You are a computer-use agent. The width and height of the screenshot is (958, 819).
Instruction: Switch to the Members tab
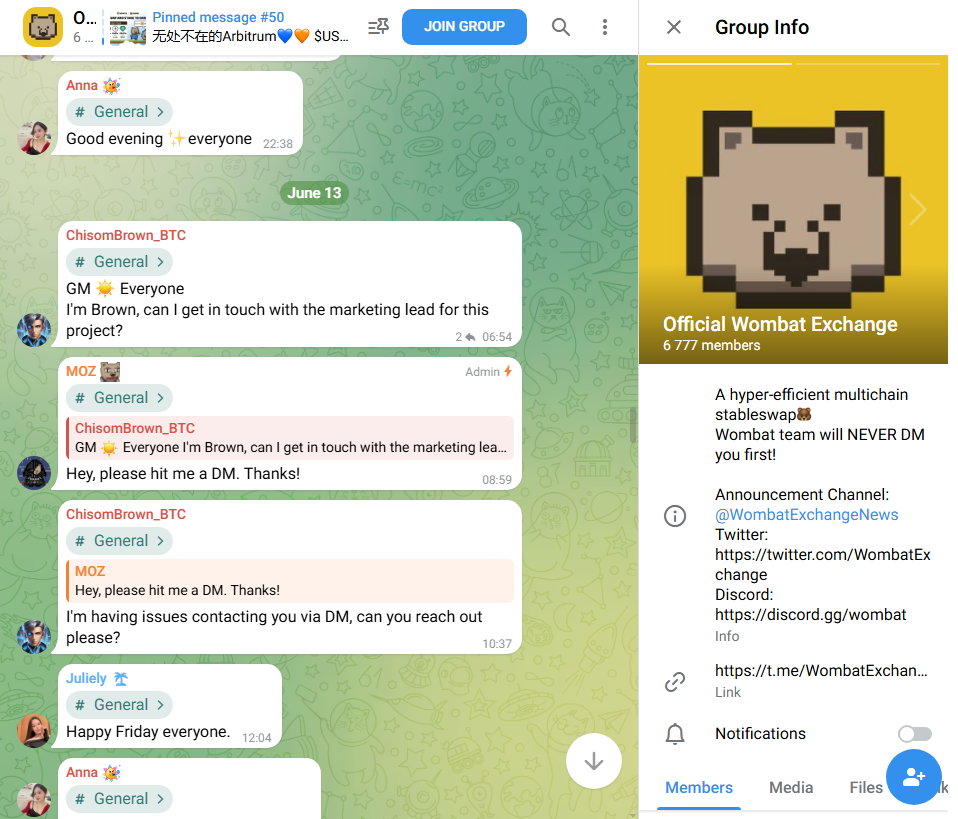[699, 788]
